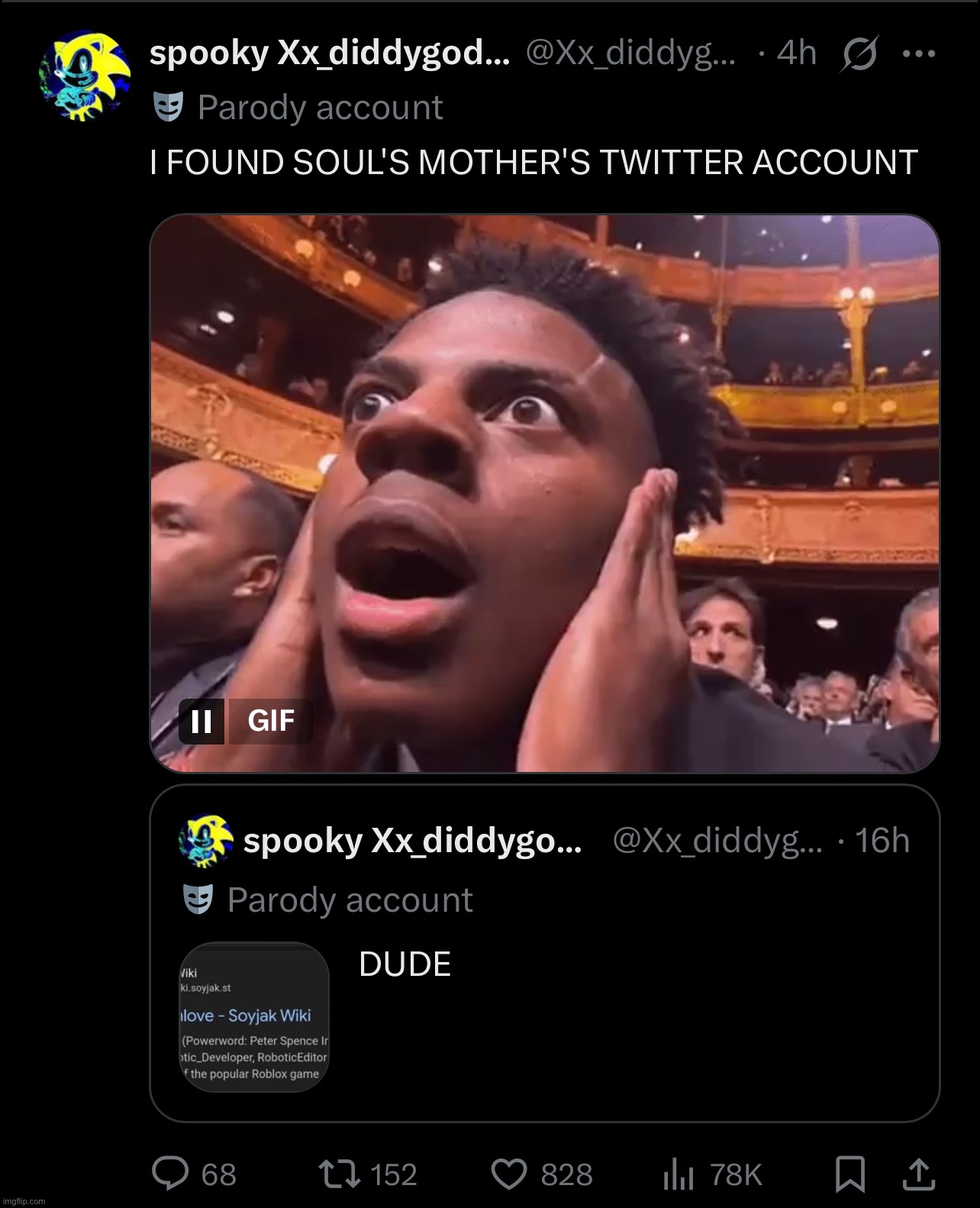Open the 4h timestamp link
Viewport: 980px width, 1208px height.
coord(796,53)
